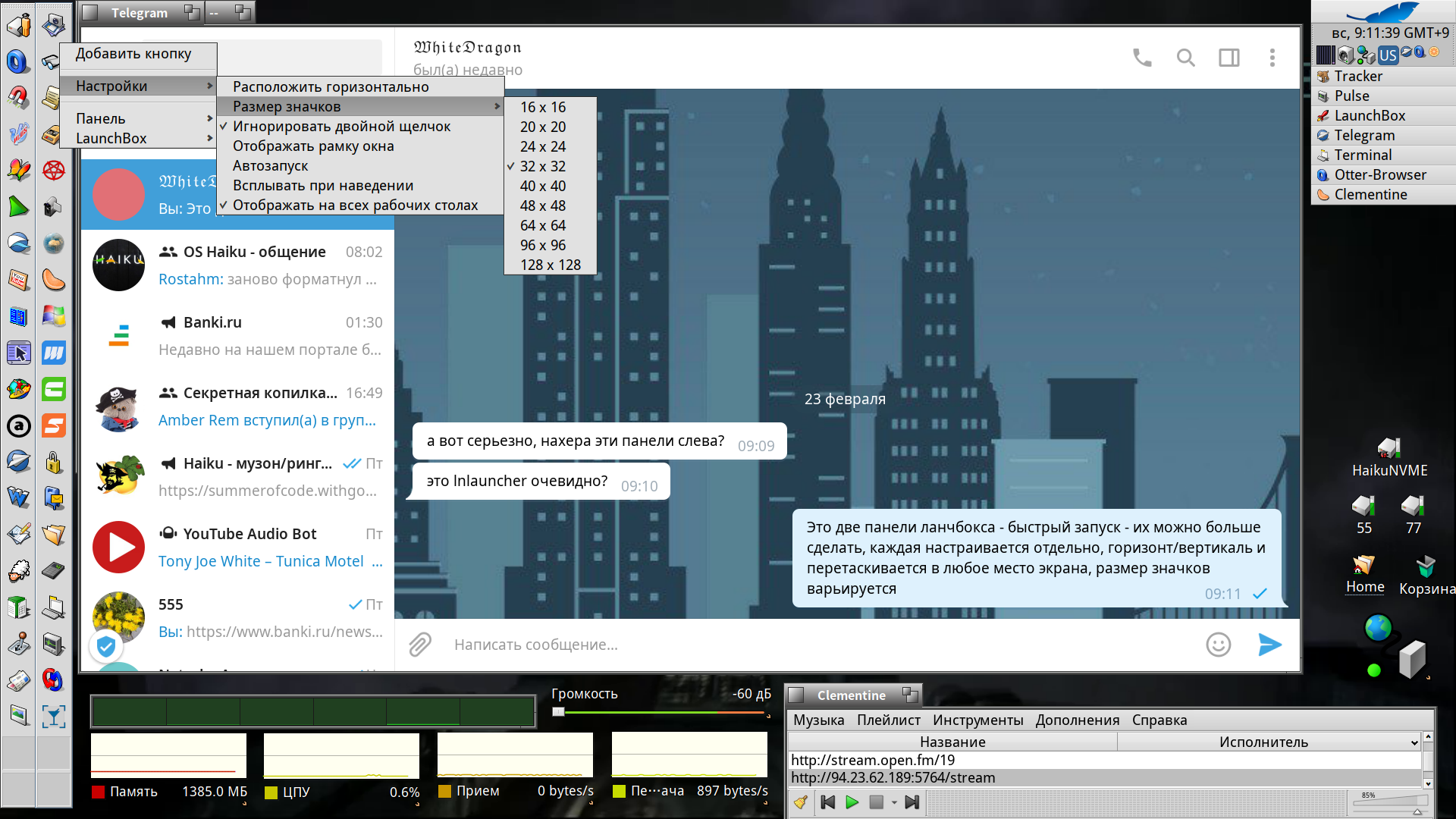Screen dimensions: 1456x819
Task: Launch the red pentagram icon in LaunchBox
Action: click(x=54, y=171)
